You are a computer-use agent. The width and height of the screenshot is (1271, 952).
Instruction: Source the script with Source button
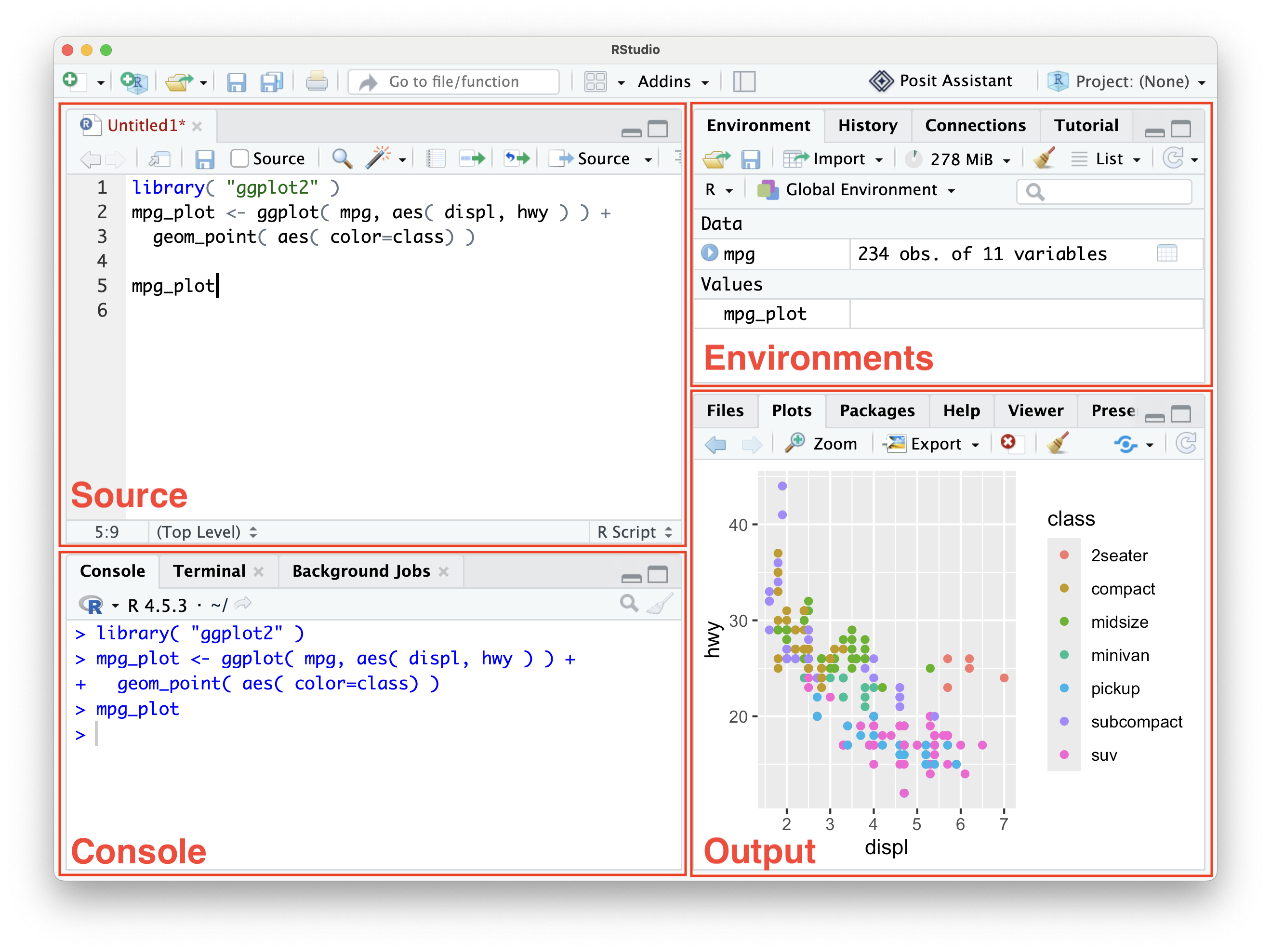point(590,159)
